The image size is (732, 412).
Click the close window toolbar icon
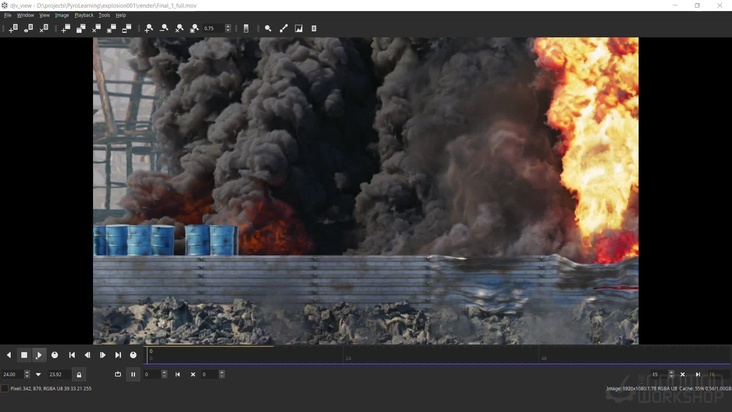click(x=44, y=28)
